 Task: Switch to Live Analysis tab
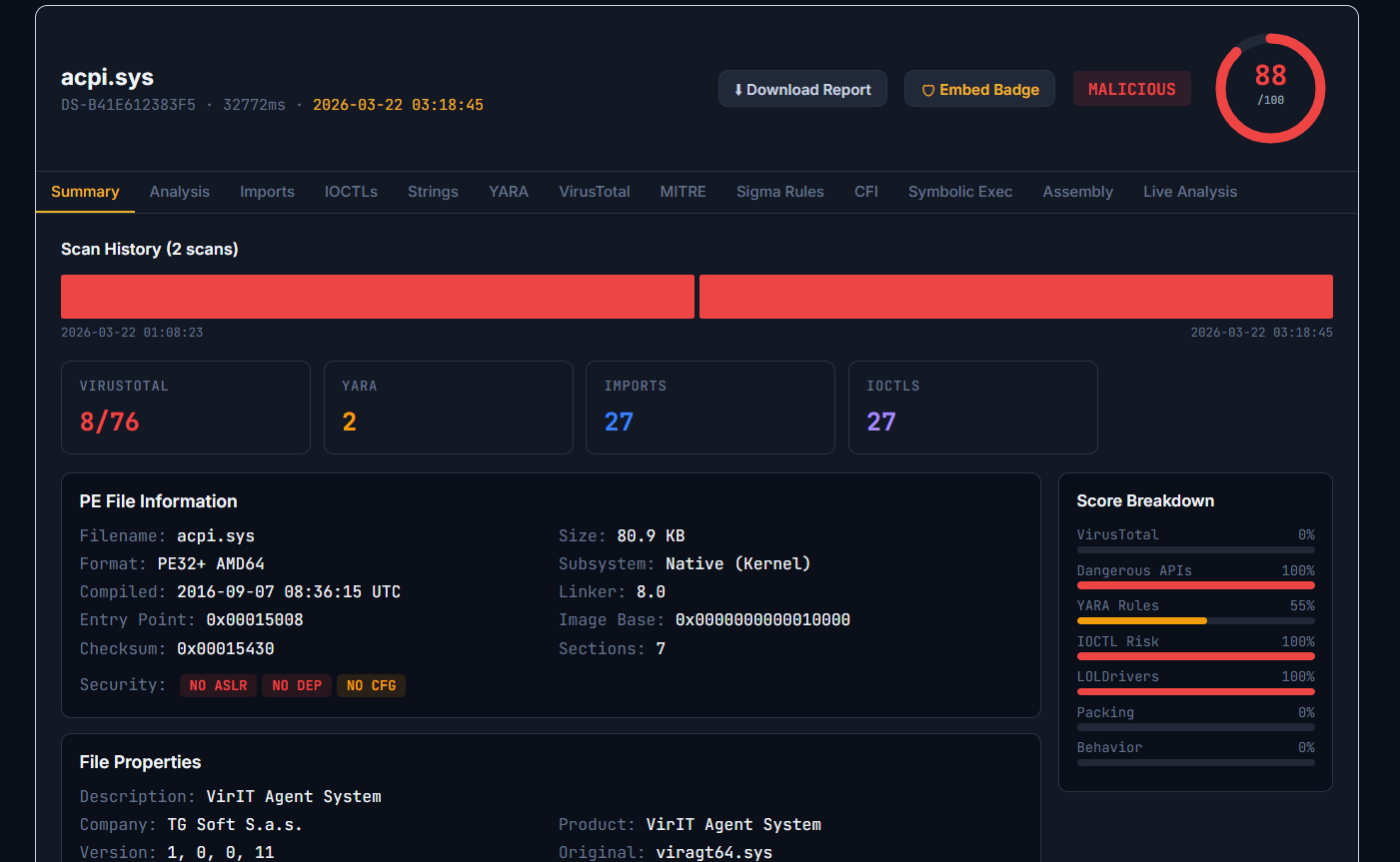pos(1190,192)
